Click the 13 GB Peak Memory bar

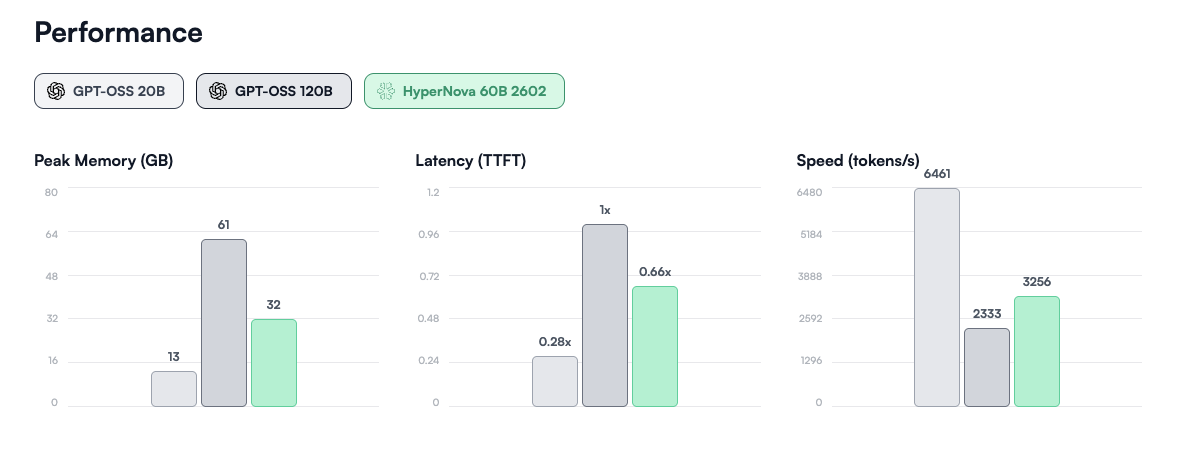(x=174, y=389)
